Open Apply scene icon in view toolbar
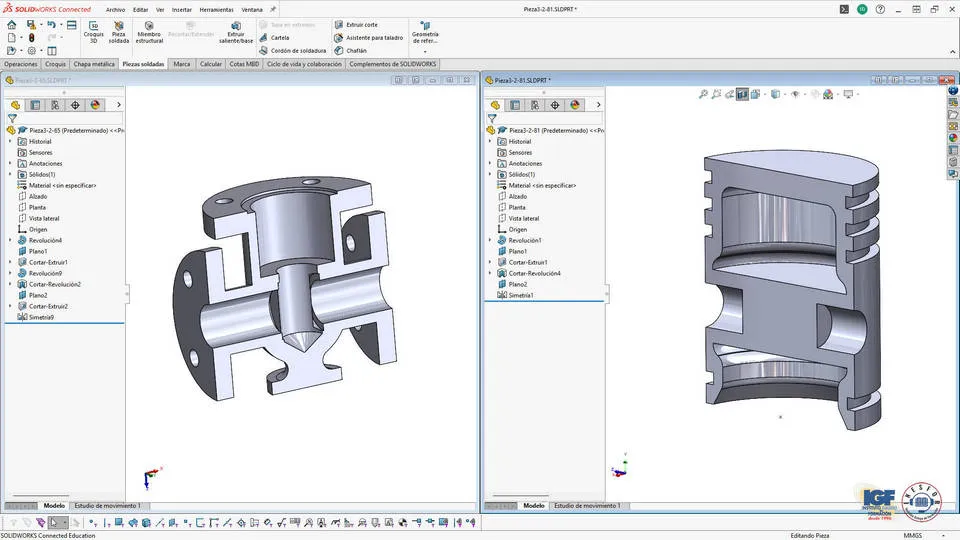 828,94
